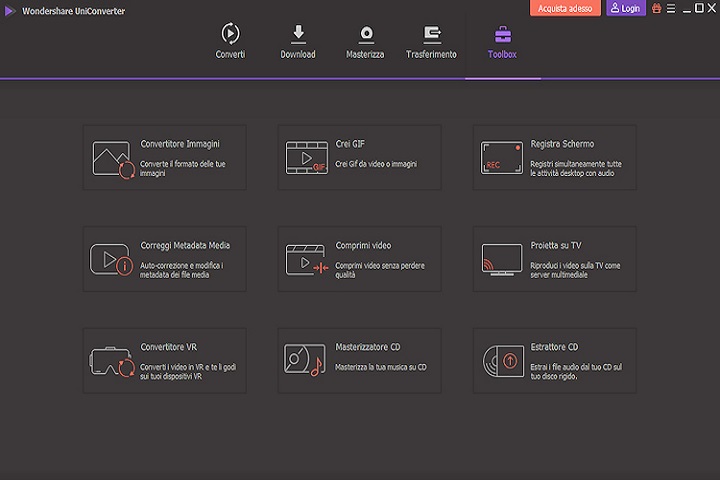Open the Convertitore Immagini tool icon
Screen dimensions: 720x480
pyautogui.click(x=112, y=158)
